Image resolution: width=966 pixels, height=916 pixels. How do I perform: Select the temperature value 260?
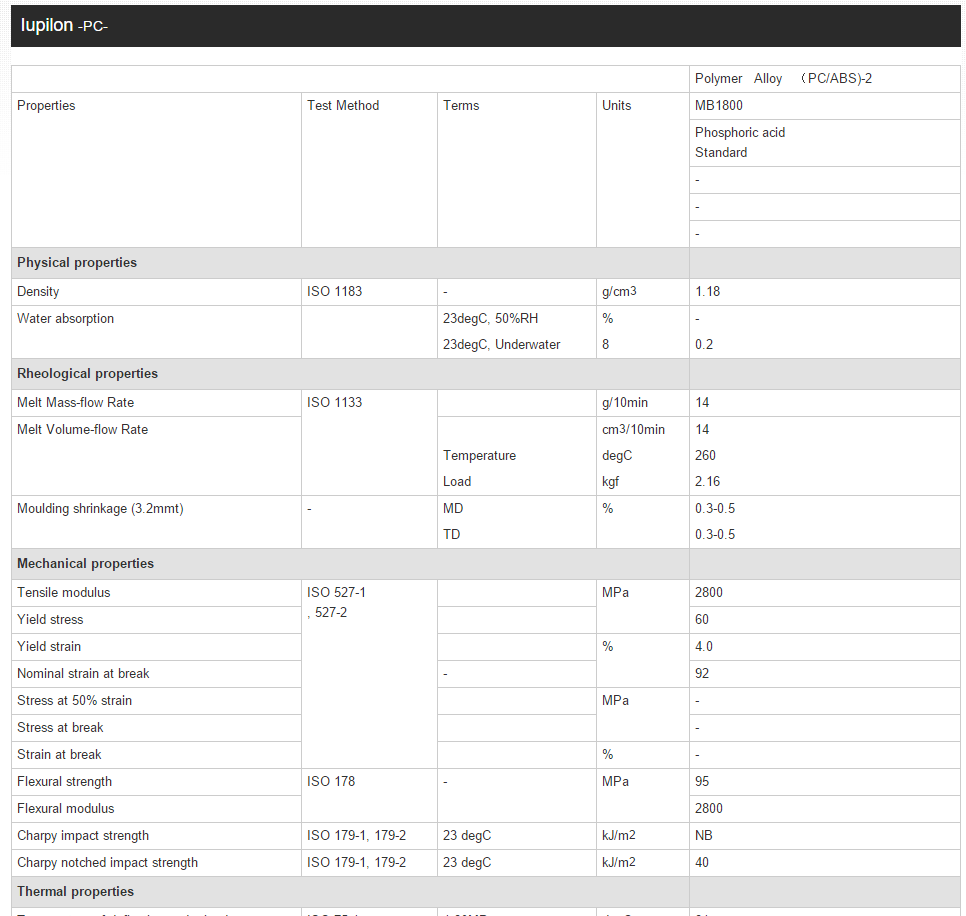coord(705,455)
